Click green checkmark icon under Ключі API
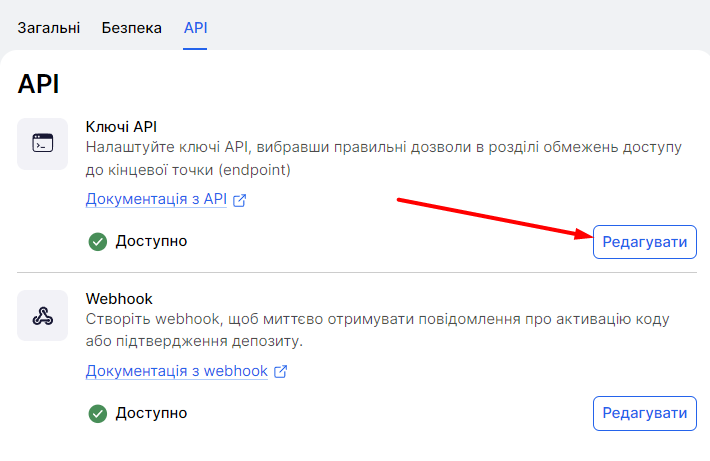 pos(98,241)
